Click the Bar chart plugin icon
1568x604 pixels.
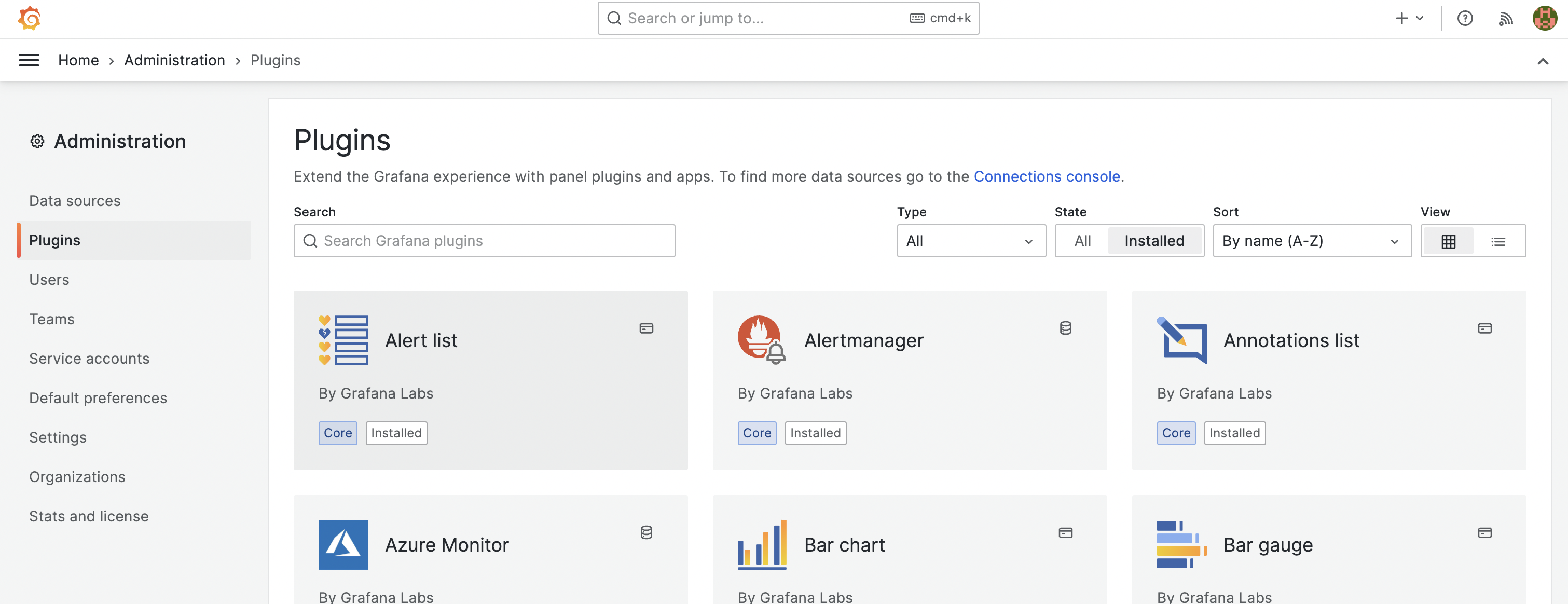(x=763, y=544)
